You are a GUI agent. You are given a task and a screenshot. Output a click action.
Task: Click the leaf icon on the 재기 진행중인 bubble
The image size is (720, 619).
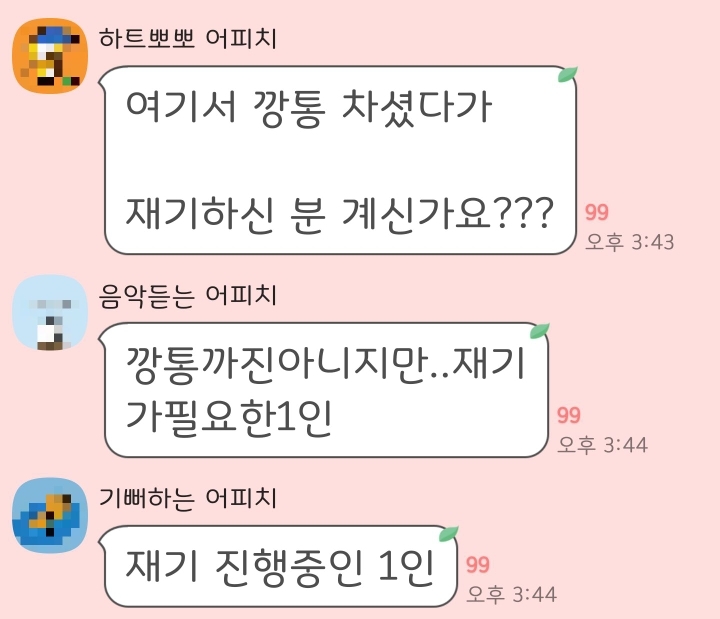(x=449, y=534)
